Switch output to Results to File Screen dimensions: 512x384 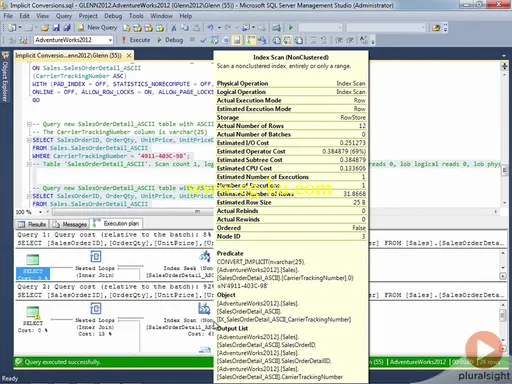[299, 40]
